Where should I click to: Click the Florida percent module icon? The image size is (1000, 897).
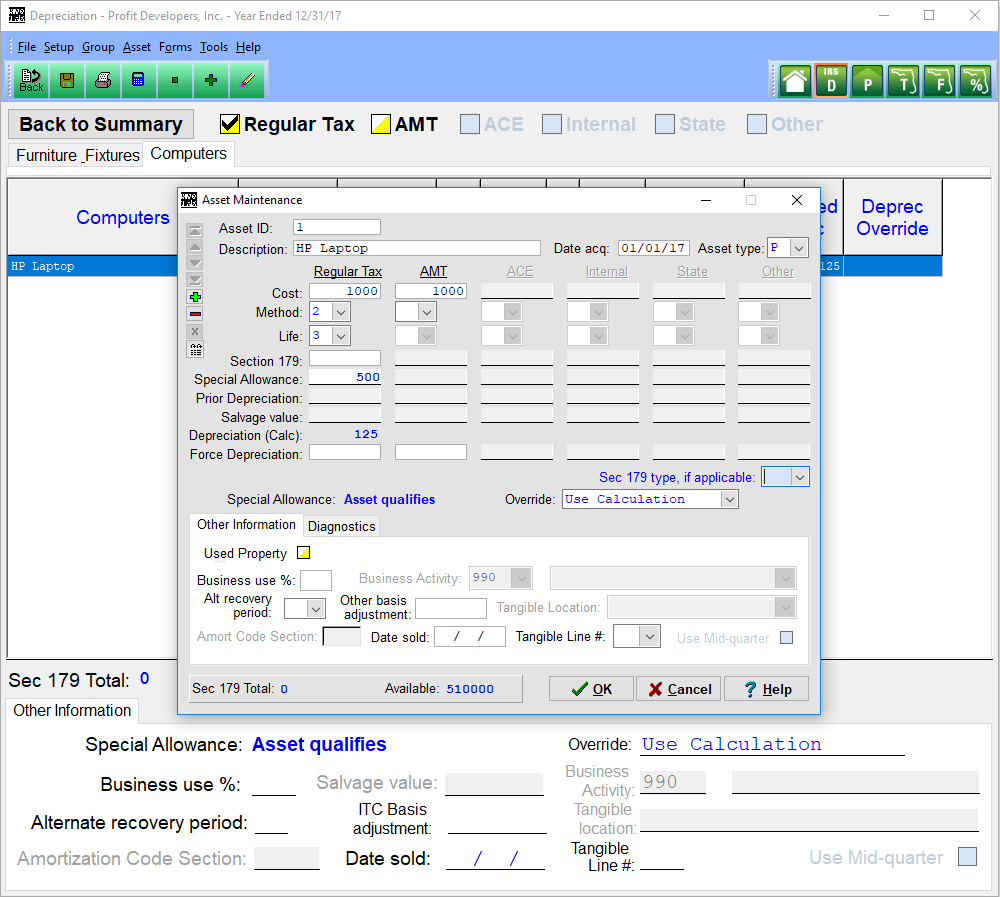[x=974, y=81]
